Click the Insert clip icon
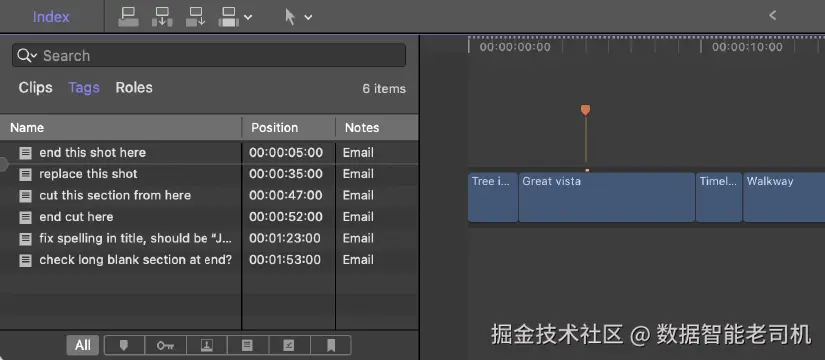This screenshot has width=825, height=360. click(x=162, y=16)
